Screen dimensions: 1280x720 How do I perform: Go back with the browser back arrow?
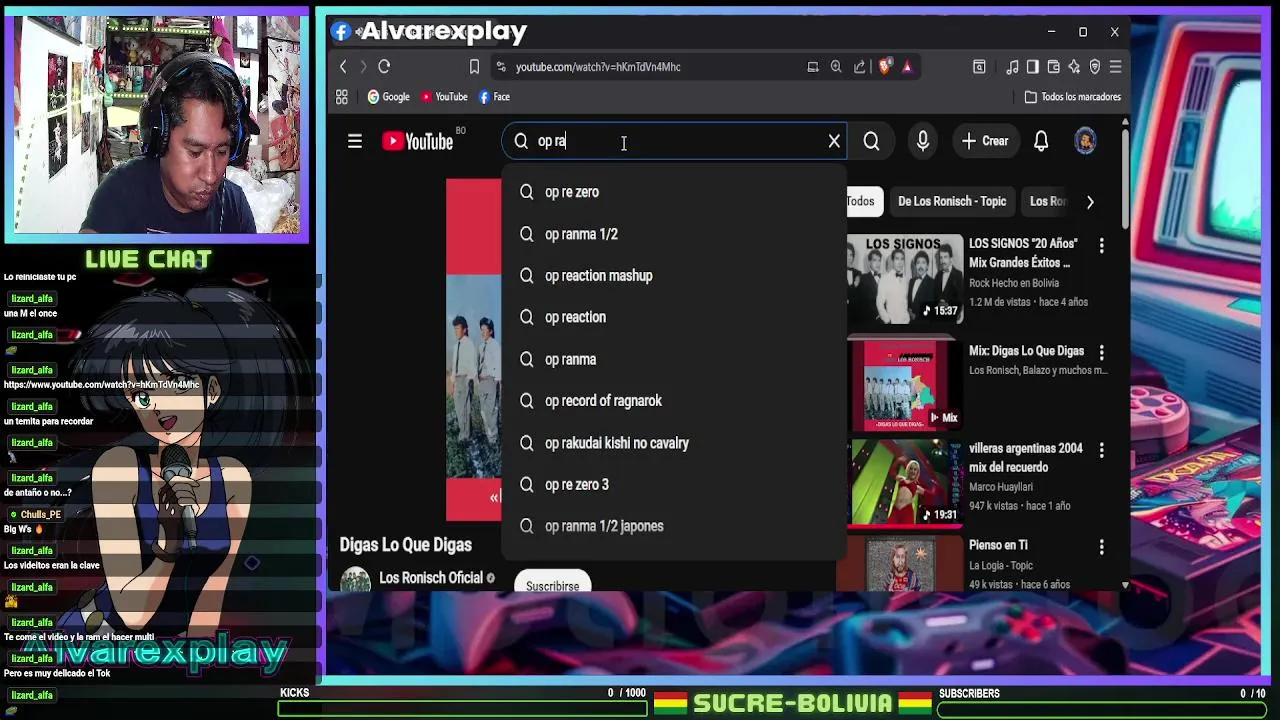click(x=343, y=67)
